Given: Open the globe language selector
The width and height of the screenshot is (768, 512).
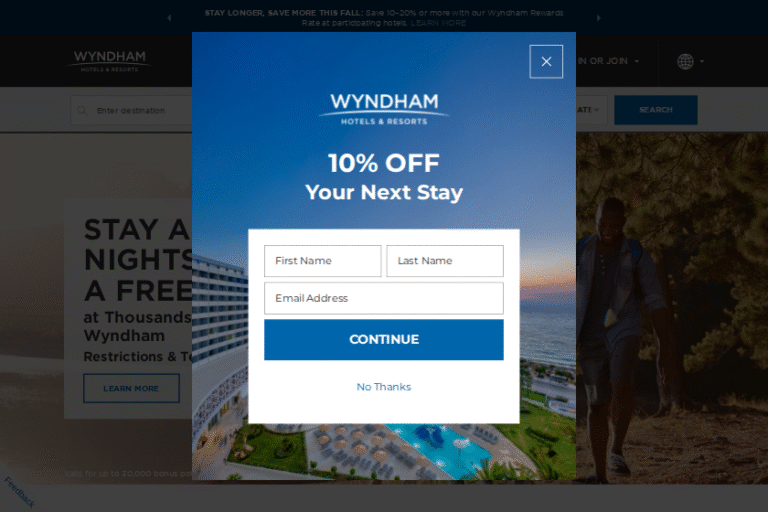Looking at the screenshot, I should click(685, 61).
